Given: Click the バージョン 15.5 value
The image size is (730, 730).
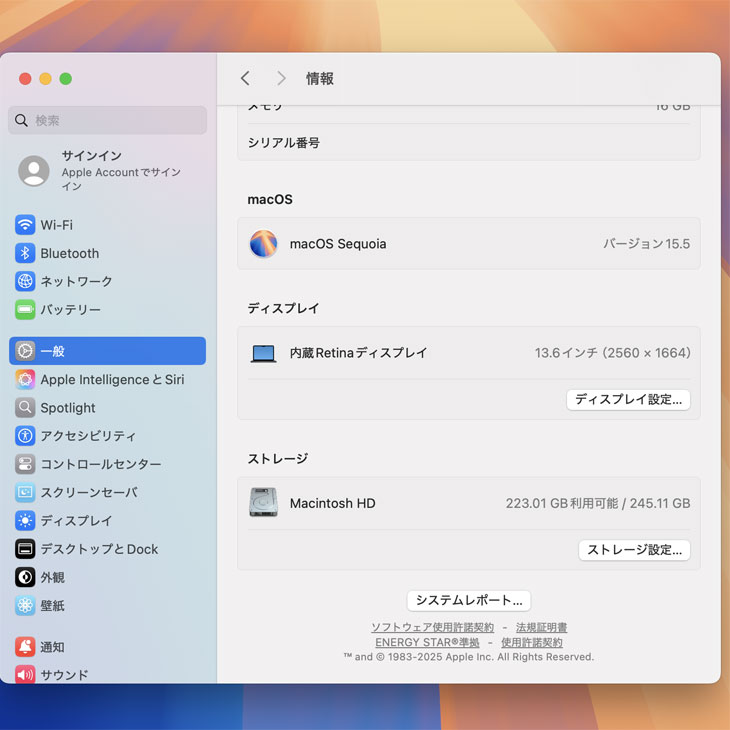Looking at the screenshot, I should (x=647, y=243).
